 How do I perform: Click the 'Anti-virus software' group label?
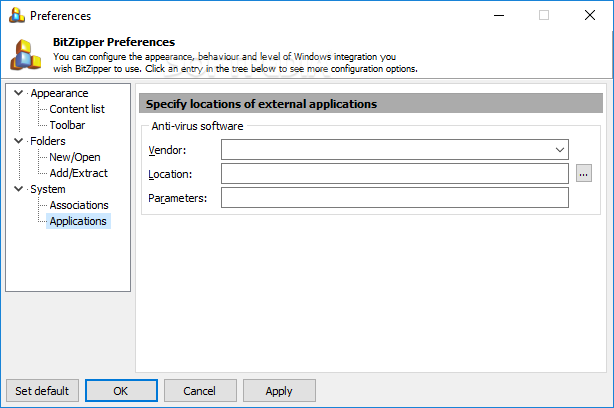click(x=197, y=126)
